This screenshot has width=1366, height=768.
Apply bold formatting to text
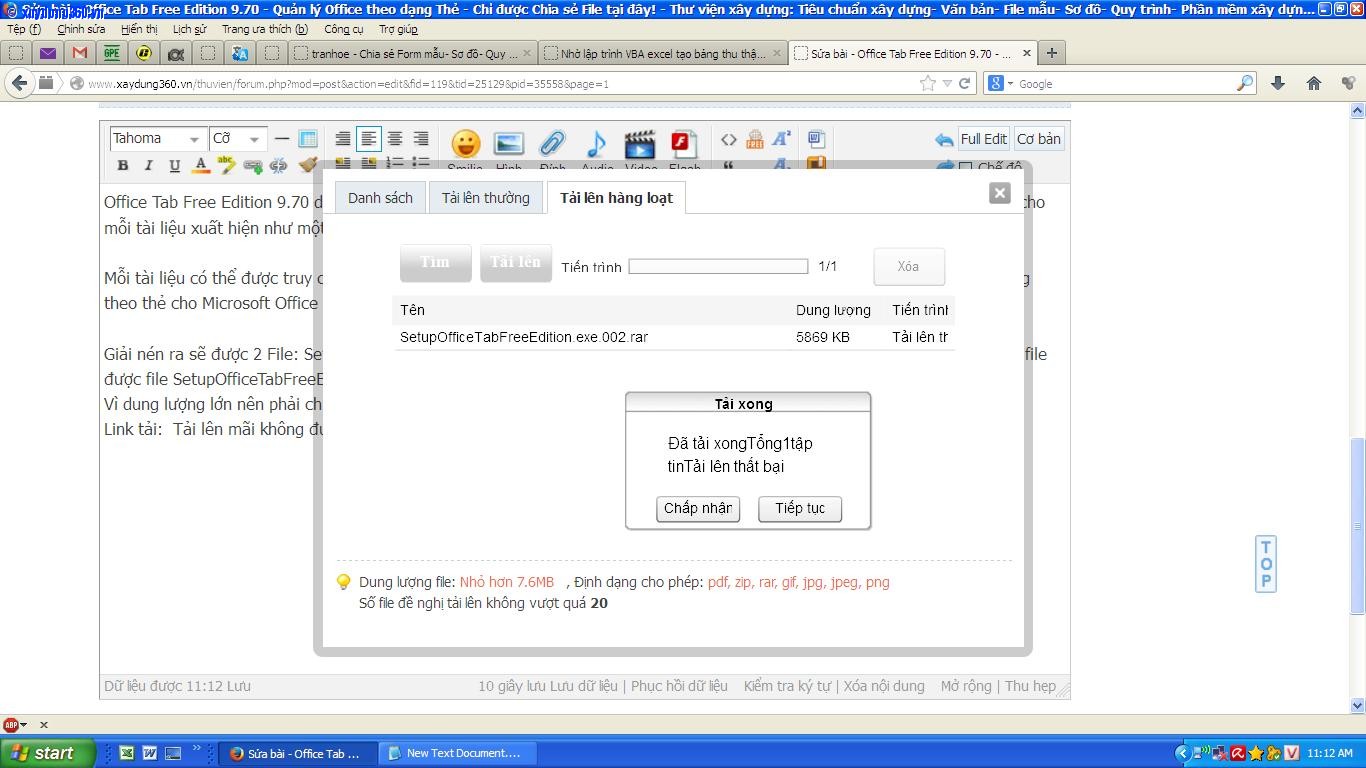pos(123,166)
